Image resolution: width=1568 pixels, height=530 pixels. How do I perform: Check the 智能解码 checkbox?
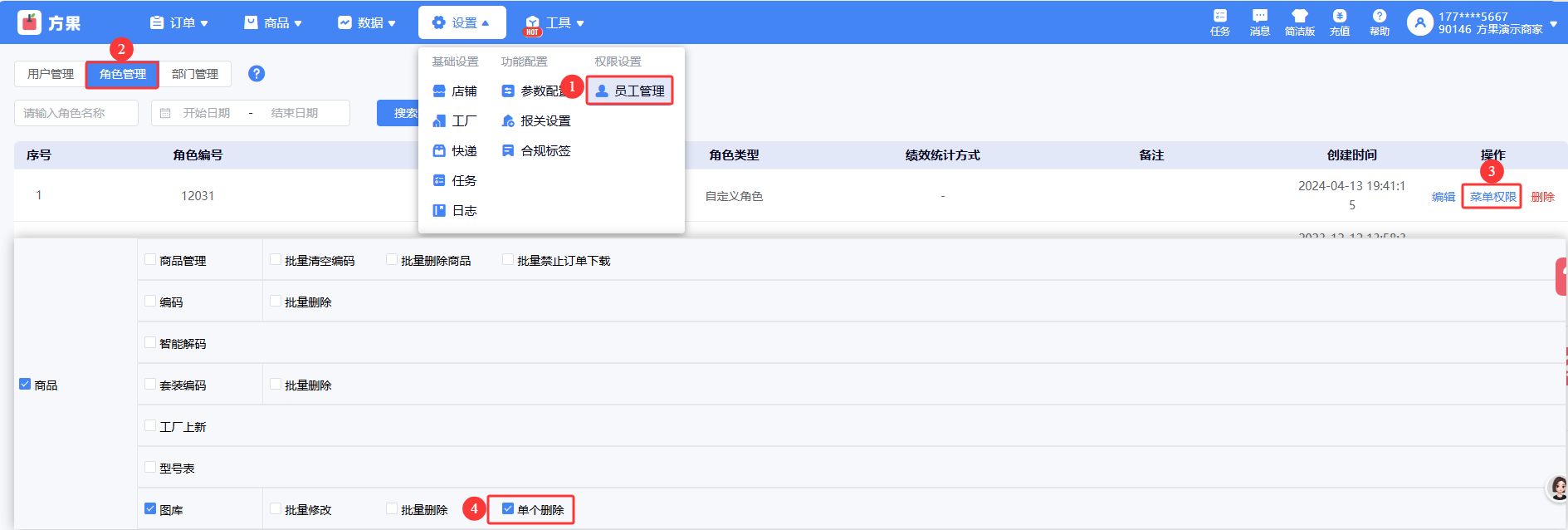(x=150, y=342)
